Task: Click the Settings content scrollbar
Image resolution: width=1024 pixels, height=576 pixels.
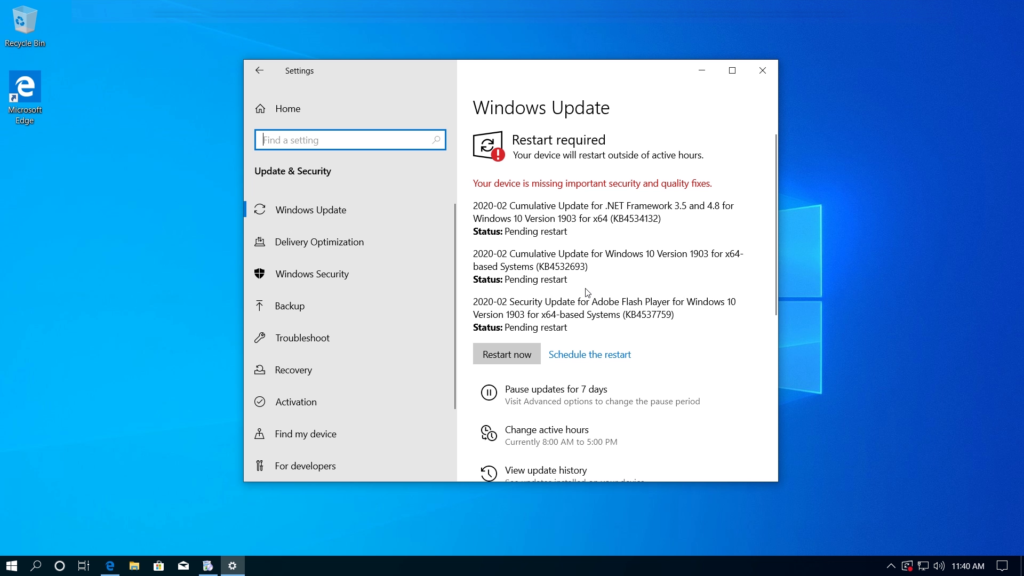Action: (776, 225)
